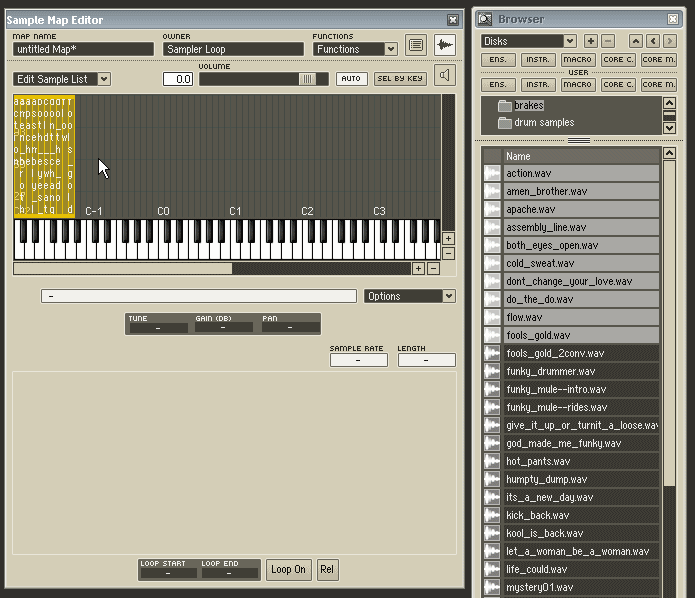Toggle SEL BY KEY mode
This screenshot has width=695, height=598.
click(400, 78)
